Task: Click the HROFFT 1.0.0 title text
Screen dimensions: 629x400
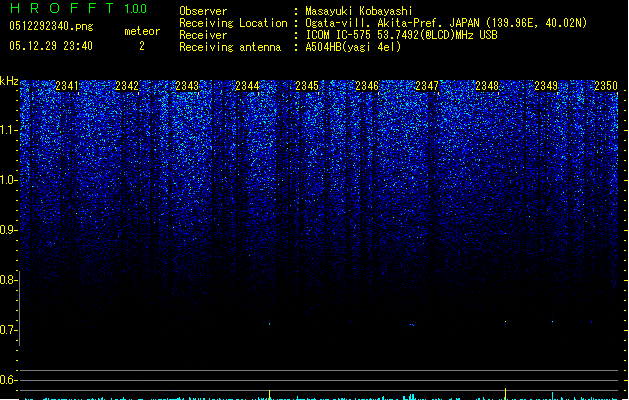Action: (x=78, y=8)
